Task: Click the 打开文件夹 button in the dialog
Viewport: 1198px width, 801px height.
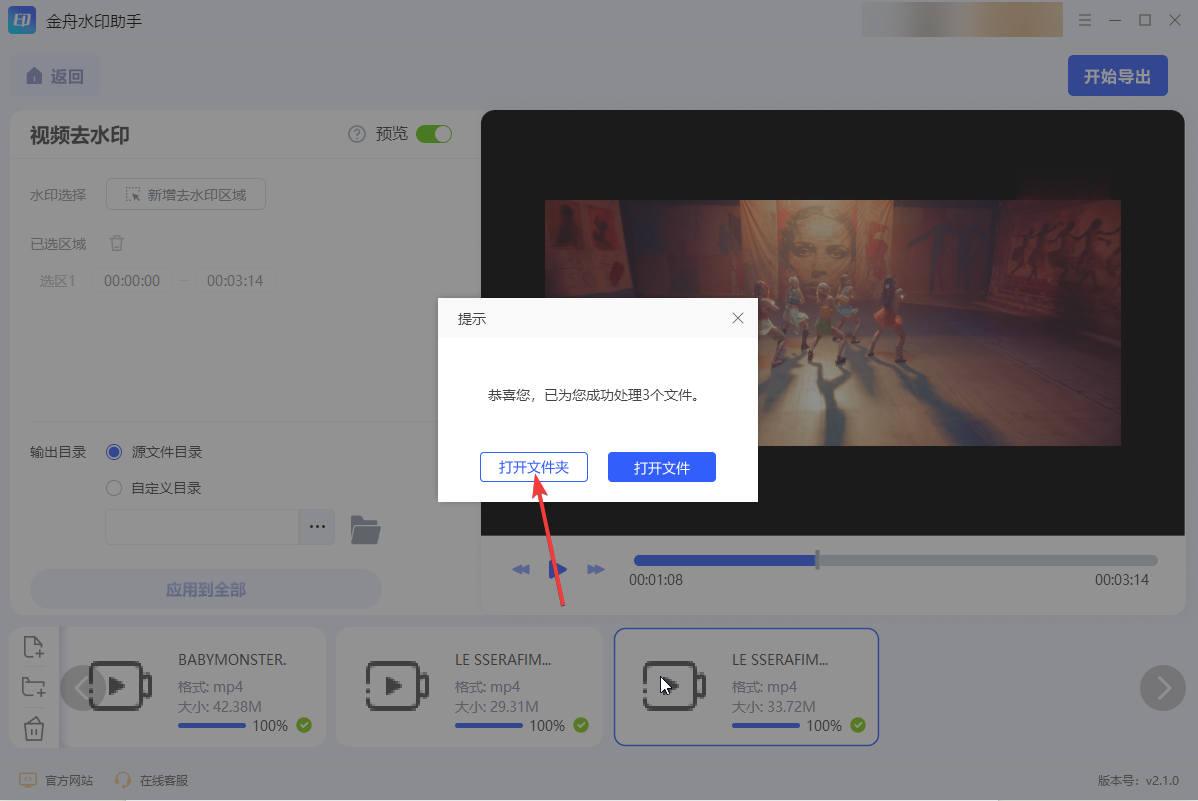Action: click(x=533, y=467)
